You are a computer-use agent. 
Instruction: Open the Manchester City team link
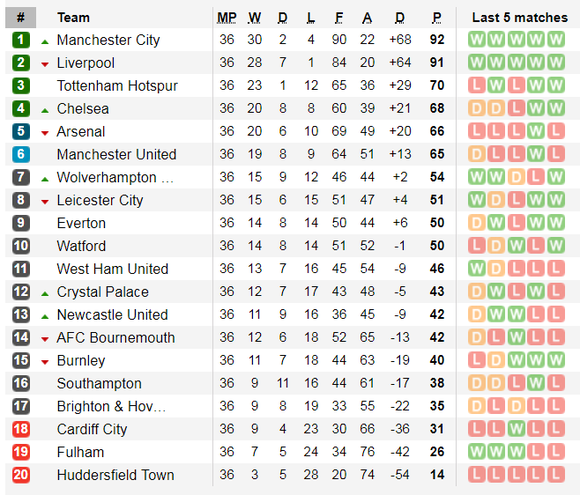(x=108, y=40)
